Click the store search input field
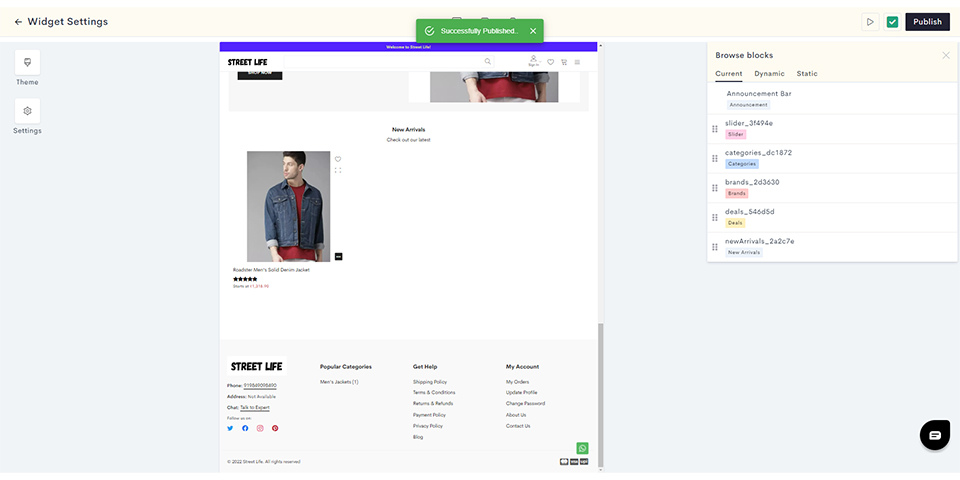 point(389,61)
